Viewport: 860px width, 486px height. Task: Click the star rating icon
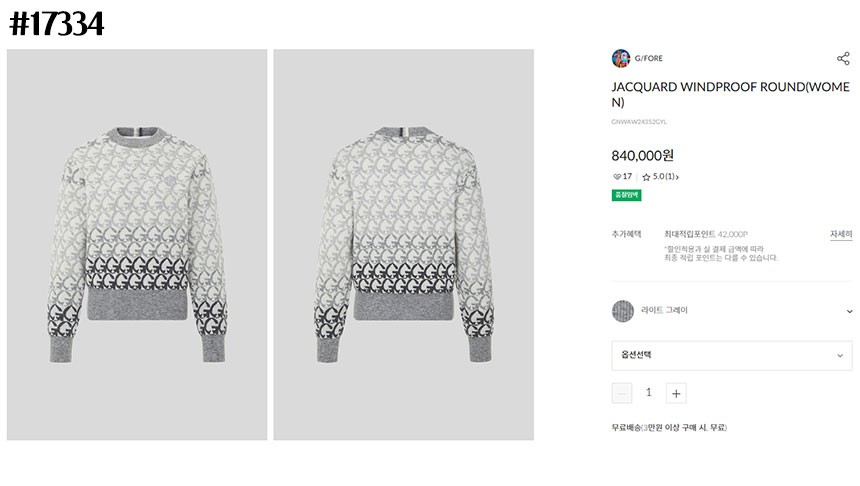pos(646,177)
